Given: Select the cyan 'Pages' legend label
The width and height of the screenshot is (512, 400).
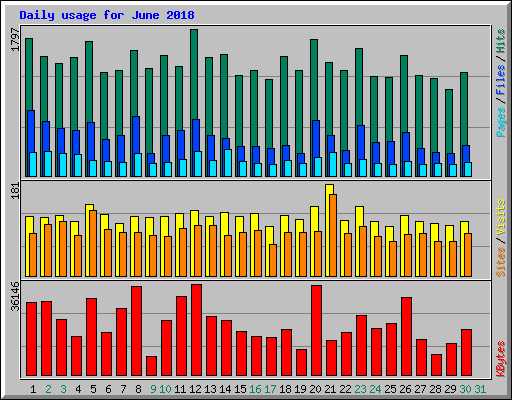Looking at the screenshot, I should (501, 122).
